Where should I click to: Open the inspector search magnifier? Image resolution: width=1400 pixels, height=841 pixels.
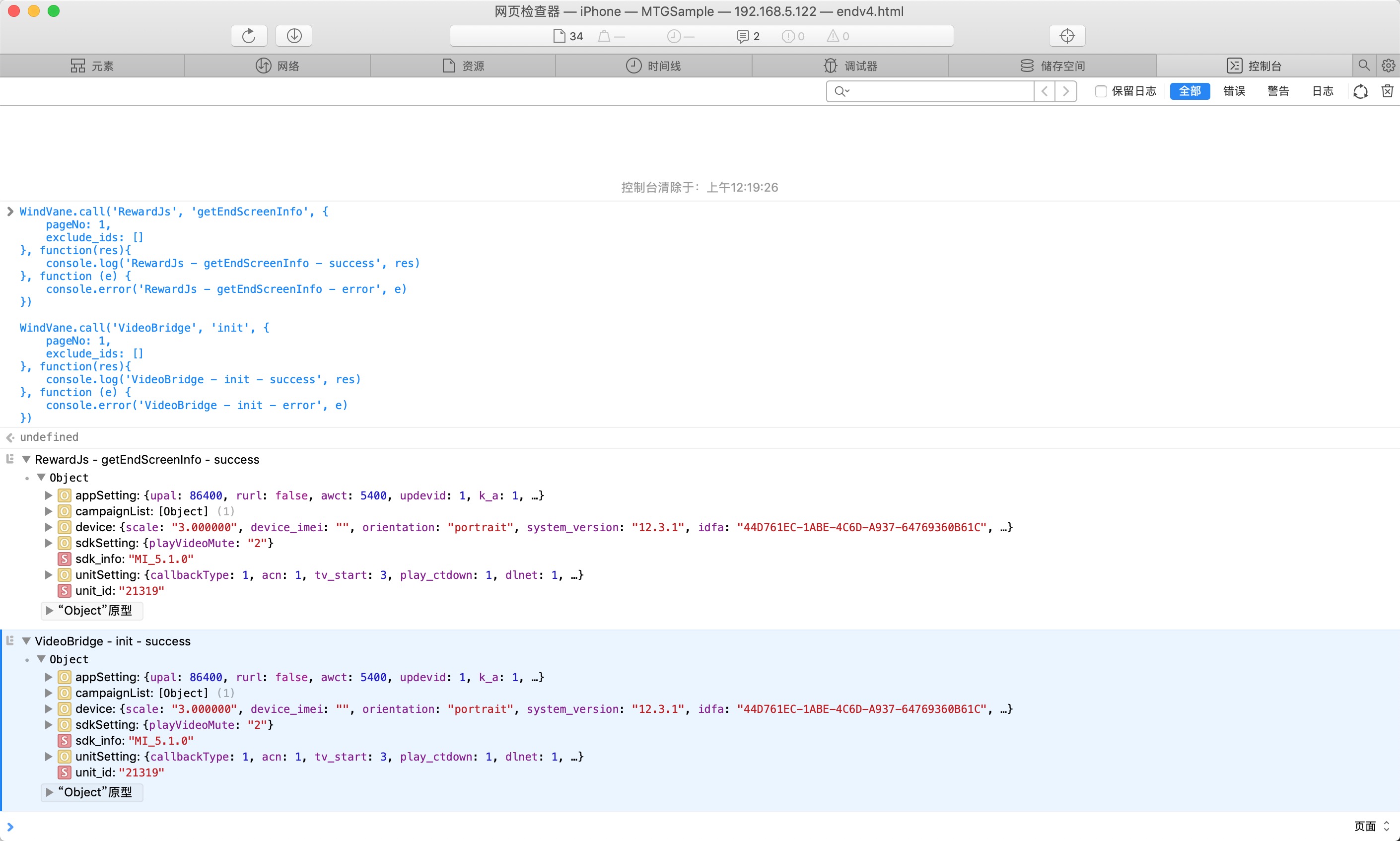(x=1364, y=66)
